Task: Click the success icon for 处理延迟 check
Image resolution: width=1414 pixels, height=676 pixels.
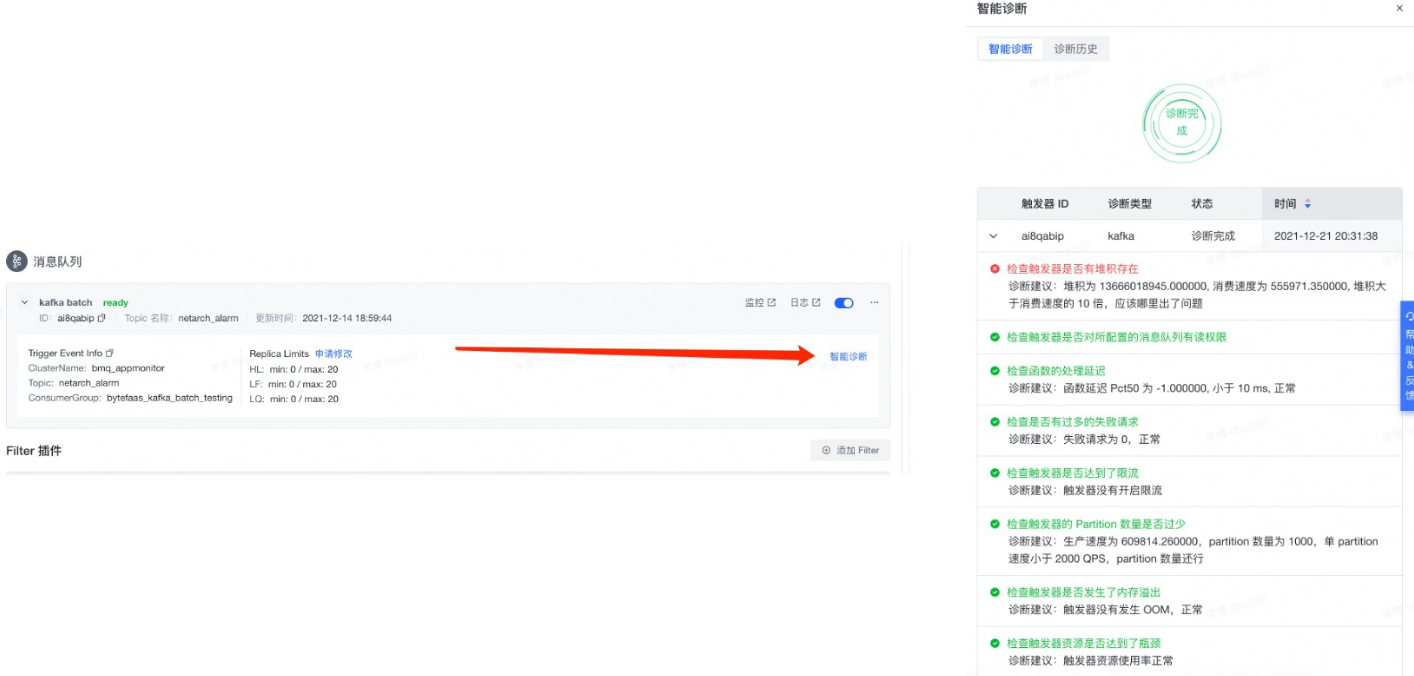Action: pyautogui.click(x=994, y=371)
